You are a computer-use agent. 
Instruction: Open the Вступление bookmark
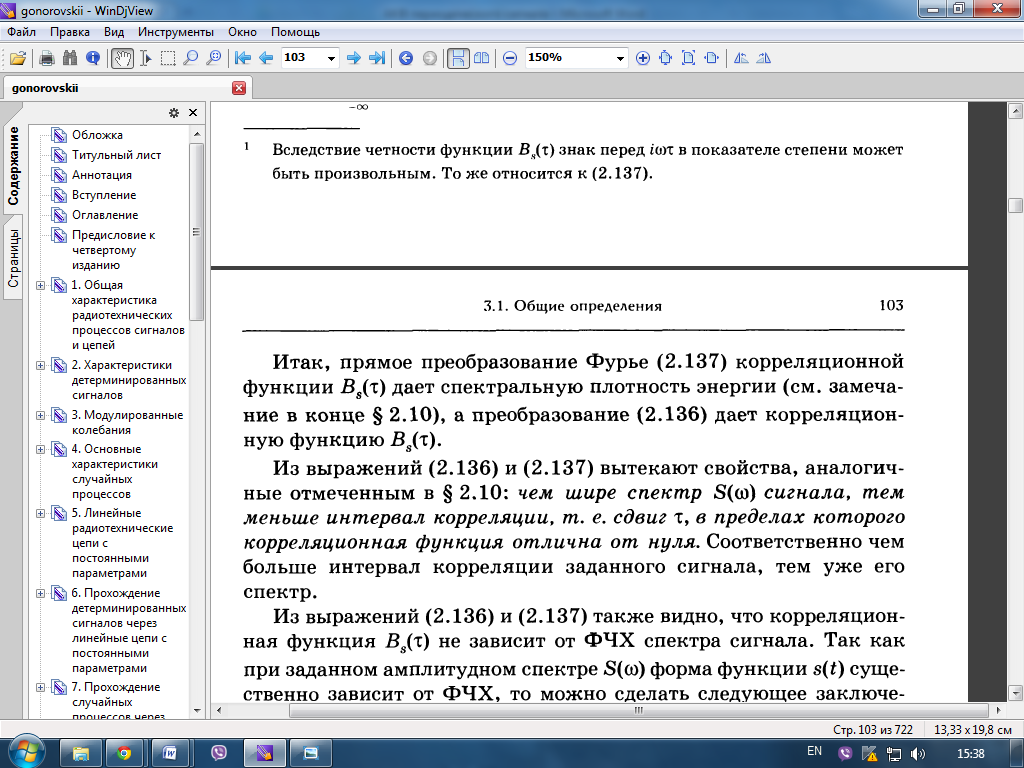104,195
